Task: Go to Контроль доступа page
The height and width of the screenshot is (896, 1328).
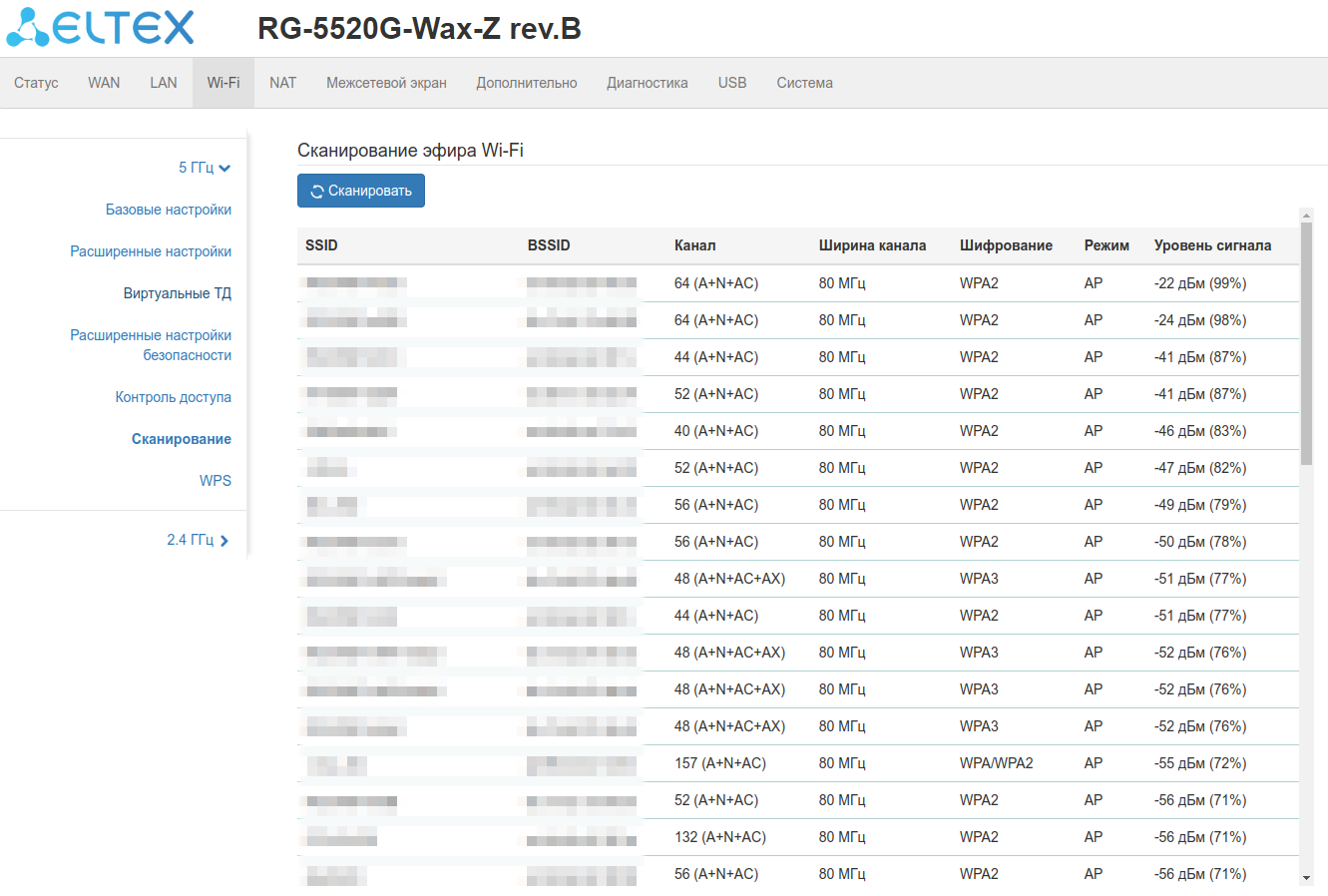Action: click(x=173, y=397)
